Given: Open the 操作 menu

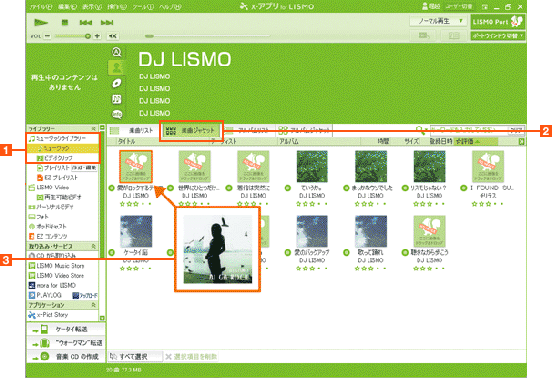Looking at the screenshot, I should [x=117, y=7].
